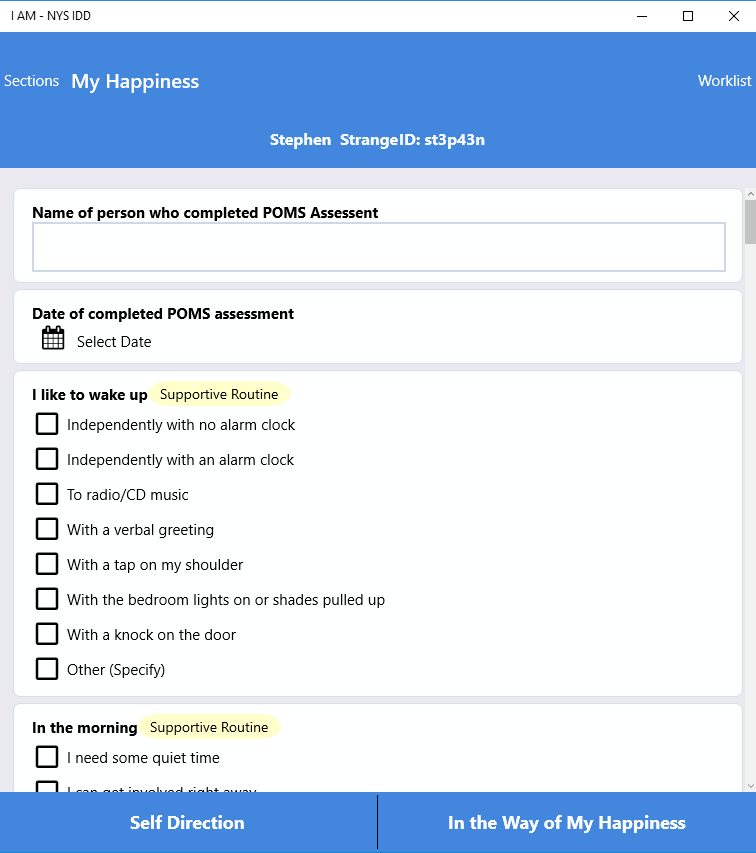The width and height of the screenshot is (756, 853).
Task: Click the Supportive Routine badge beside 'I like to wake up'
Action: [219, 394]
